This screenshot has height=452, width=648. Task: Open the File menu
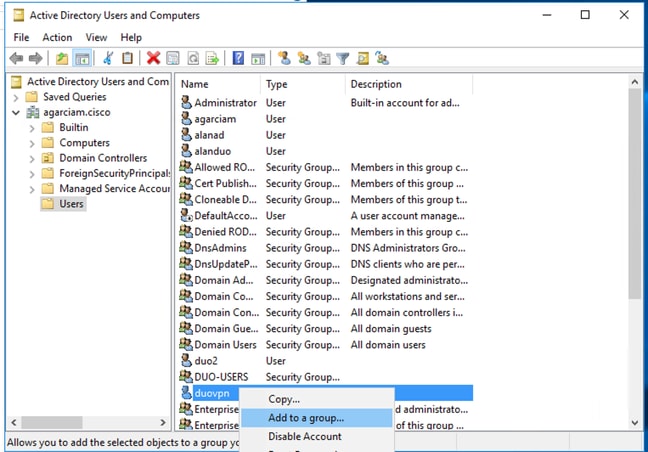[x=21, y=37]
